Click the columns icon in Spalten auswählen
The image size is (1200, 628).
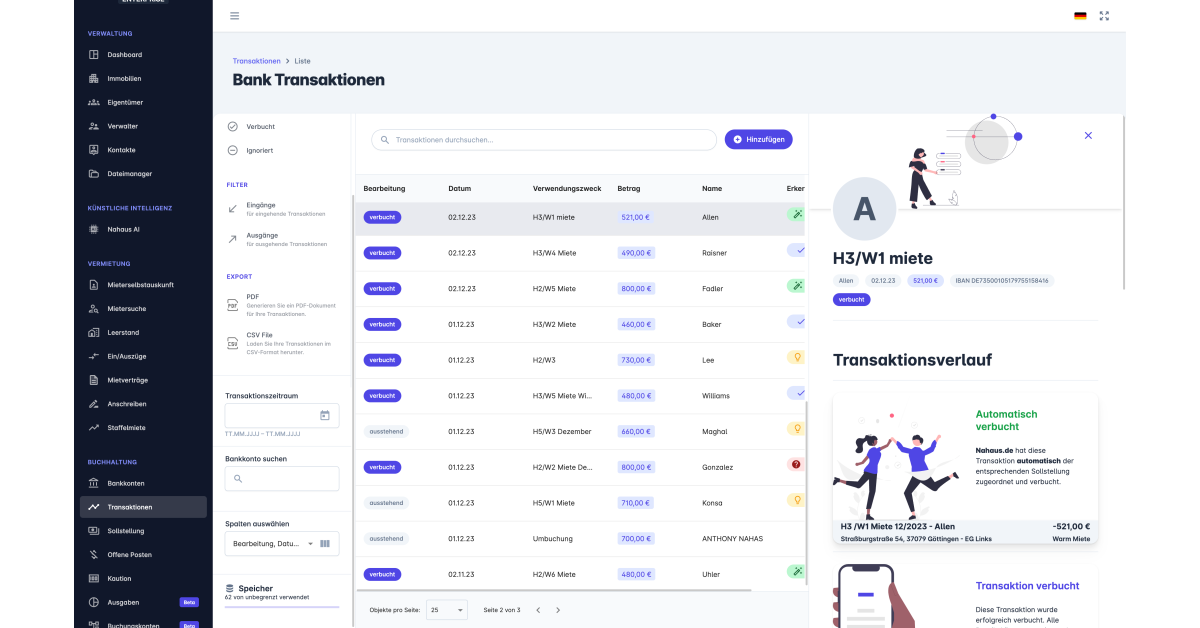pos(324,544)
